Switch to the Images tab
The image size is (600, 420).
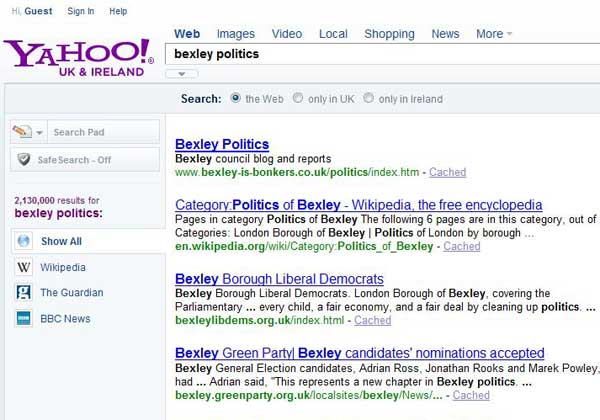(x=236, y=34)
